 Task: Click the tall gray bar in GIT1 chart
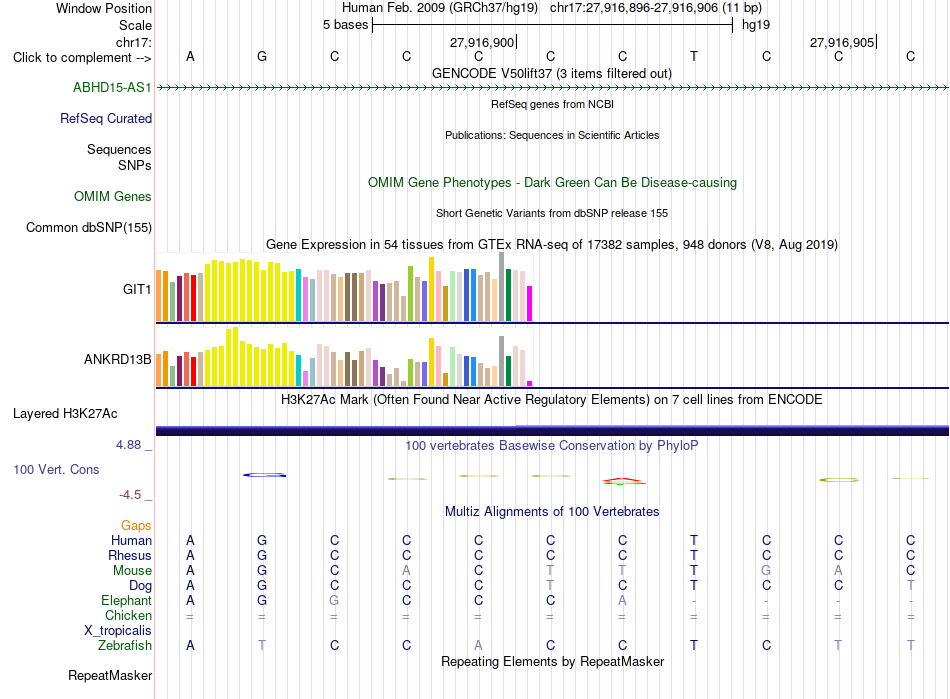(502, 287)
